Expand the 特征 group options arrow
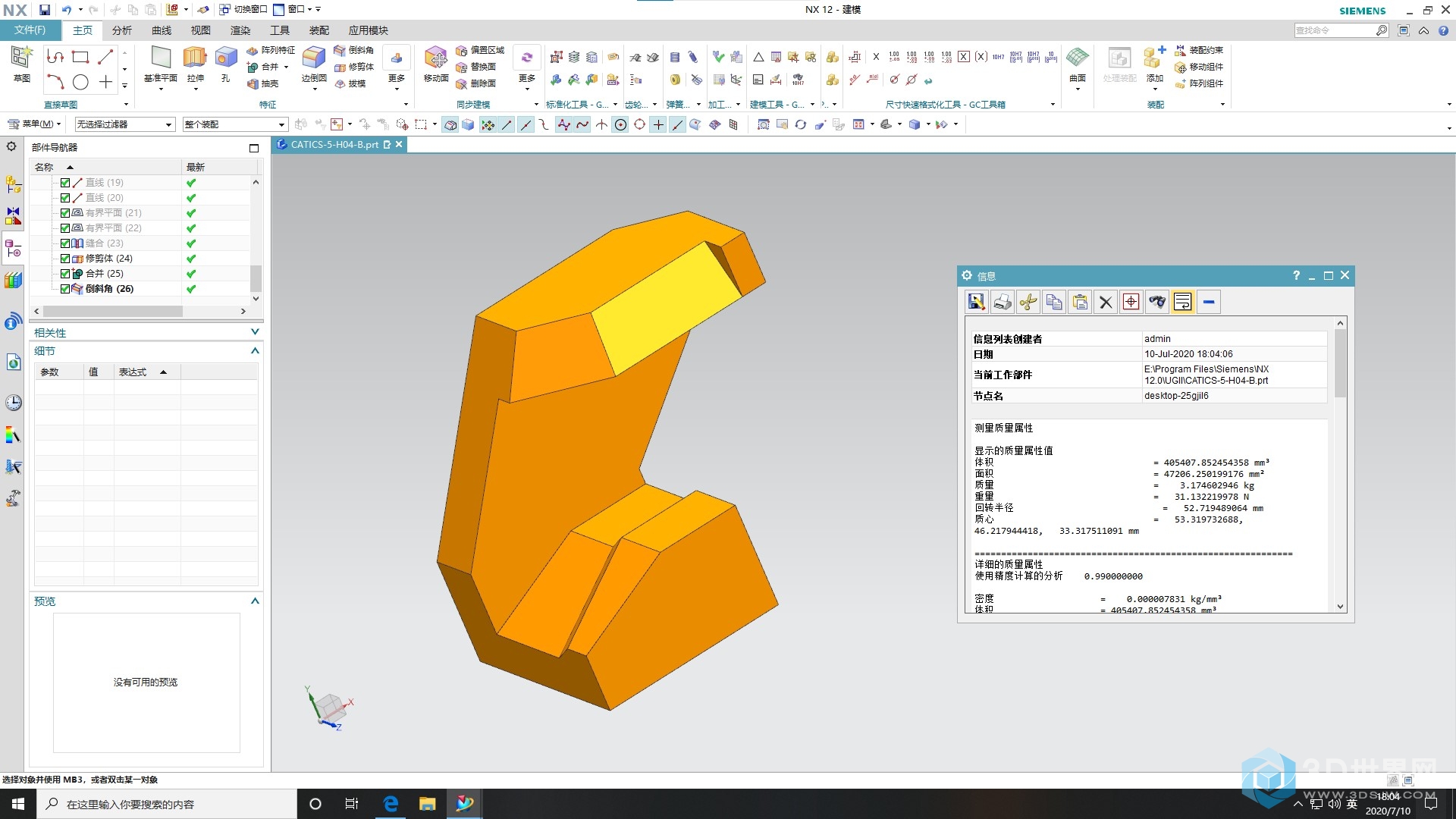1456x819 pixels. (406, 105)
